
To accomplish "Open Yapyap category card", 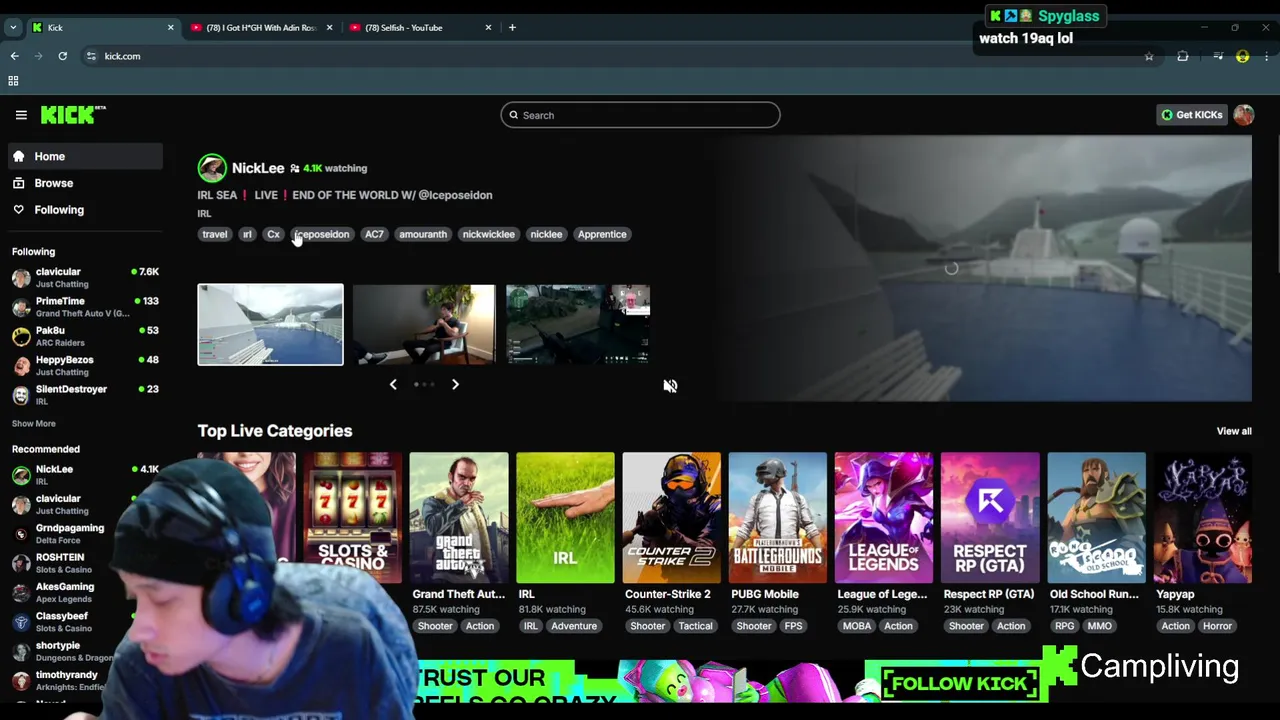I will coord(1203,518).
